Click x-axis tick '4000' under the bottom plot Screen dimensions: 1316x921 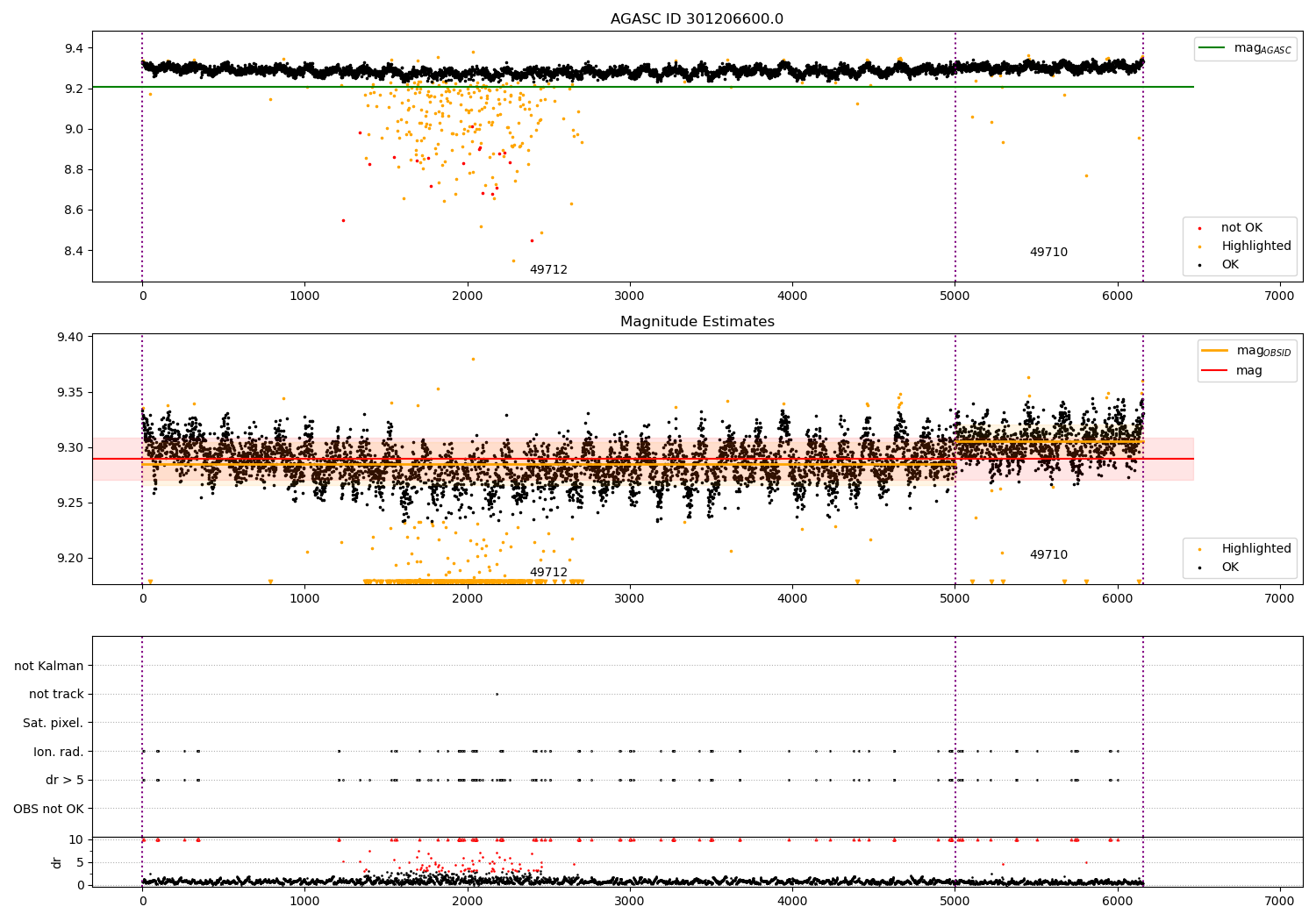pos(792,901)
